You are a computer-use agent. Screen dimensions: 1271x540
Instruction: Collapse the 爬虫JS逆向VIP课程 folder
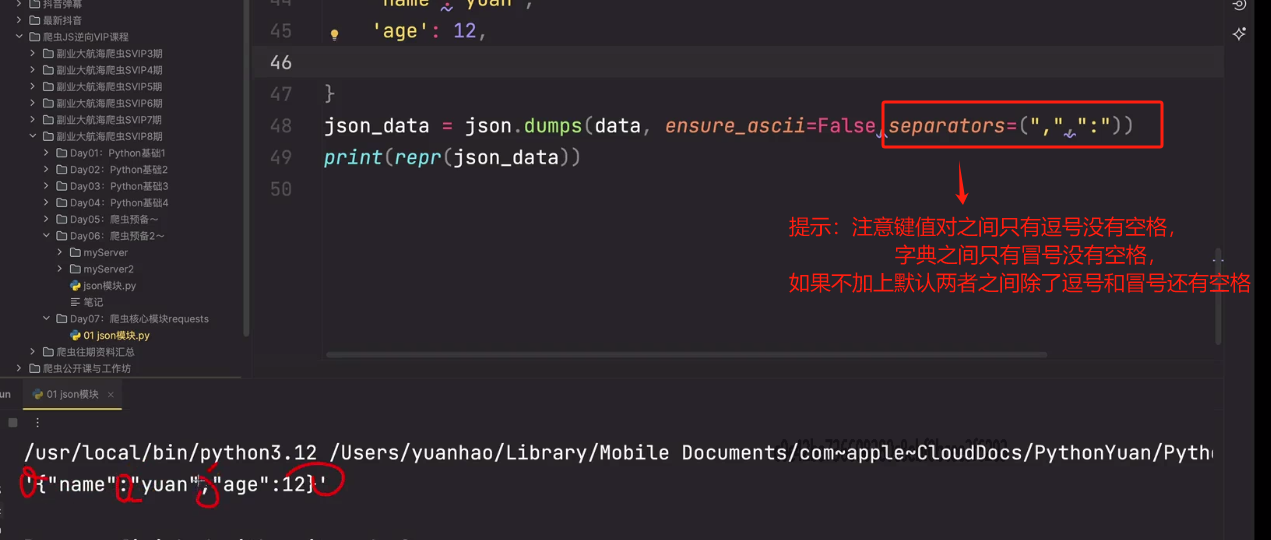pyautogui.click(x=19, y=37)
